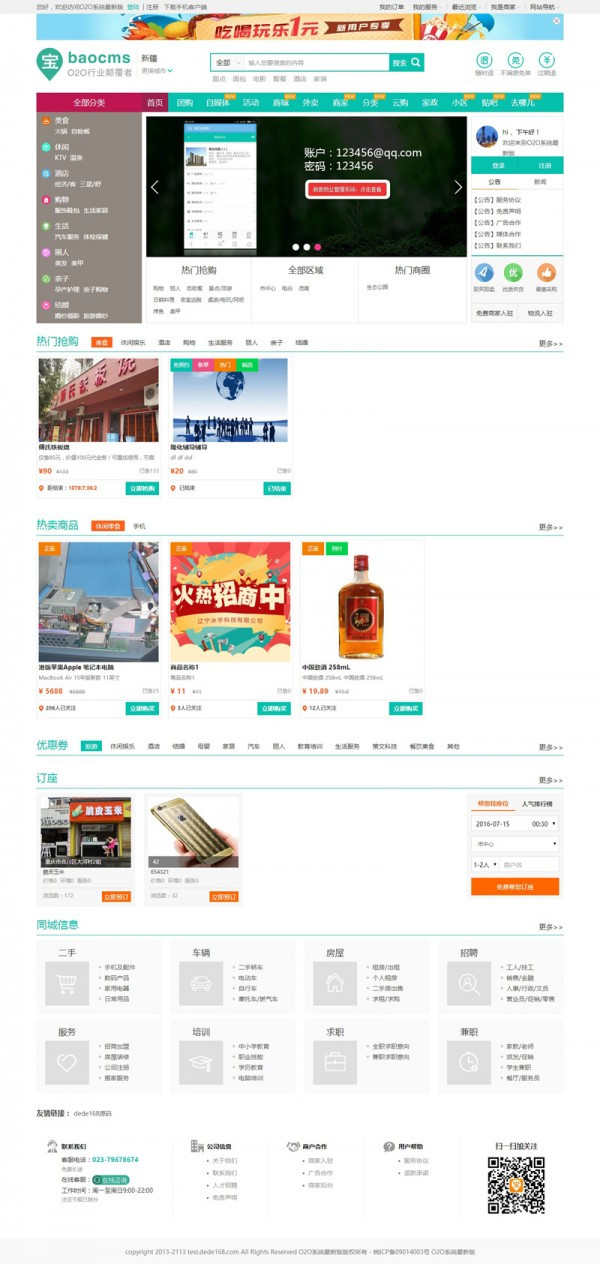The image size is (600, 1264).
Task: Click the 结婚 category icon in sidebar
Action: coord(46,305)
